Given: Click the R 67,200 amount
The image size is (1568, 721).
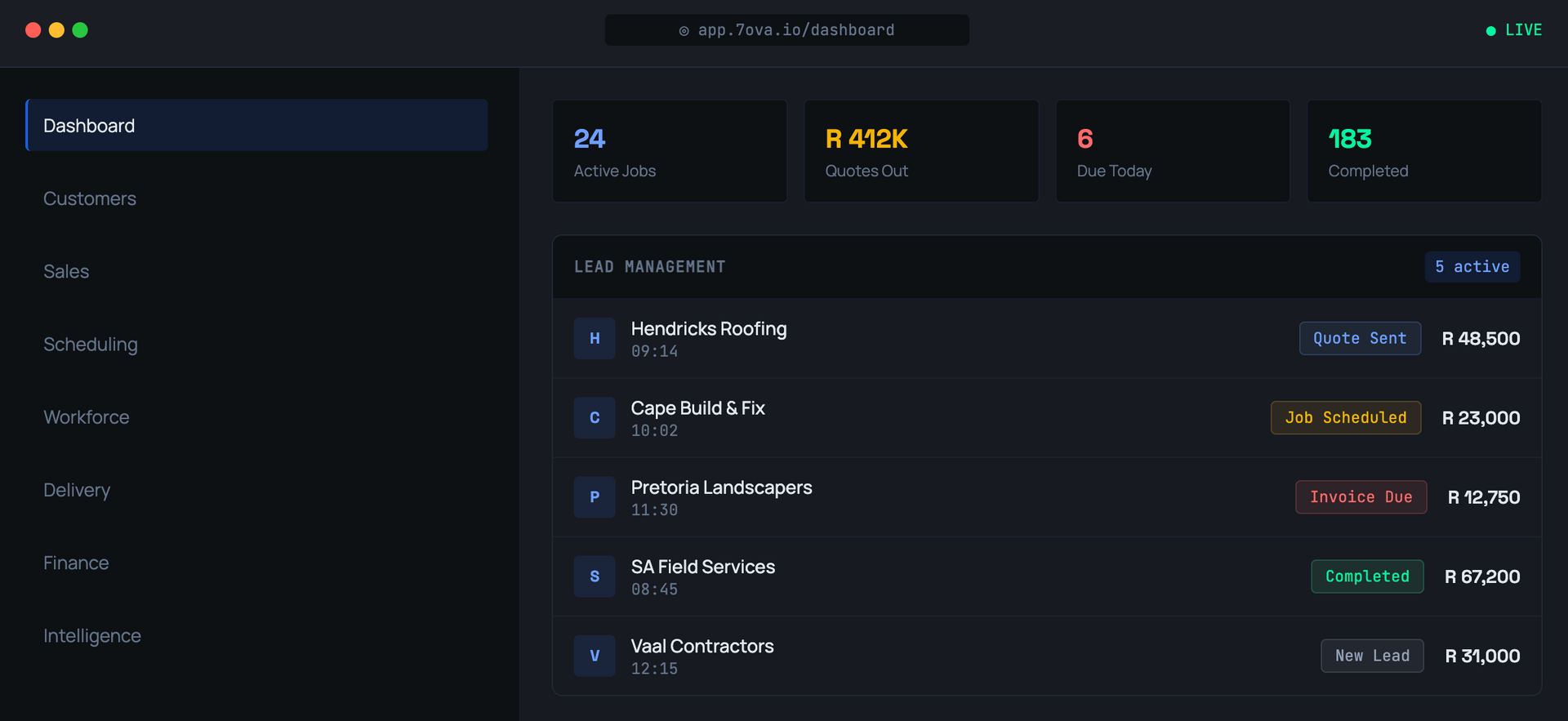Looking at the screenshot, I should 1482,576.
